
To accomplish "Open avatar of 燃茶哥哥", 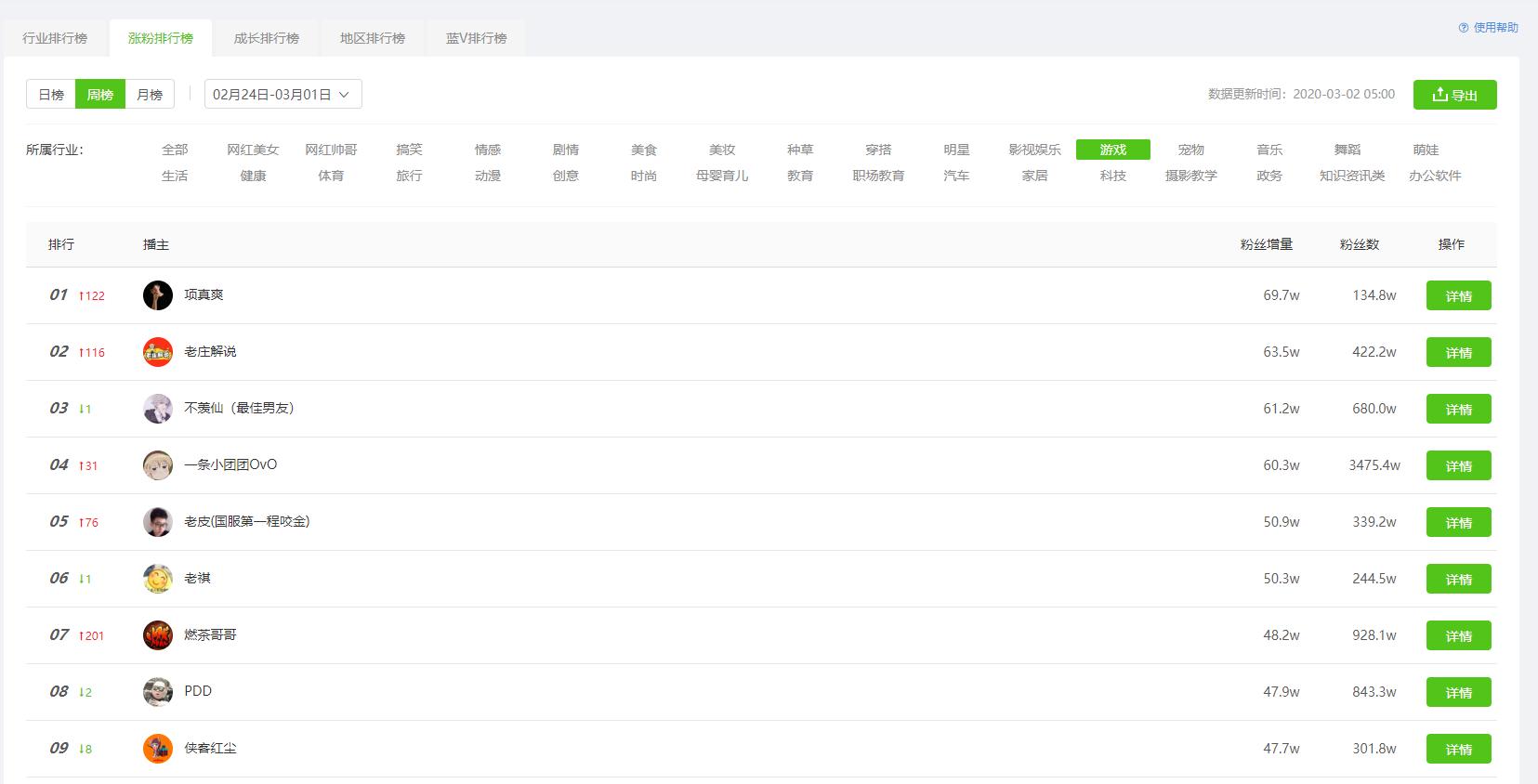I will 158,635.
